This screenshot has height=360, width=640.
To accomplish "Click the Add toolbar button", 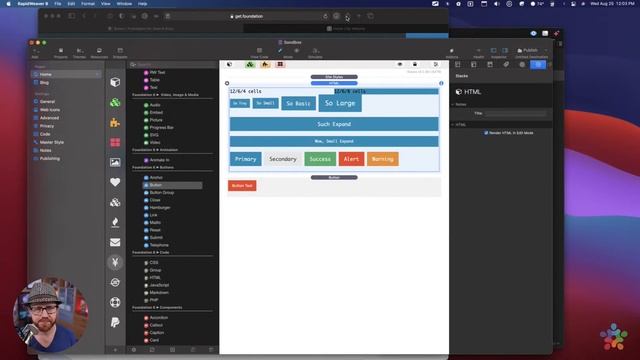I will pos(35,53).
